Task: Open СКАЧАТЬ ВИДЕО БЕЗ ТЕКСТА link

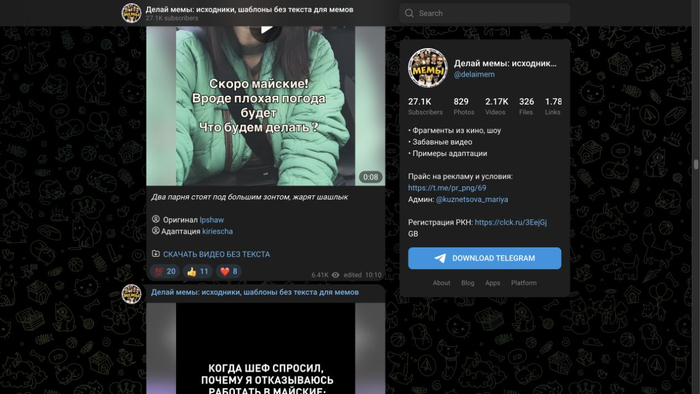Action: pyautogui.click(x=217, y=254)
